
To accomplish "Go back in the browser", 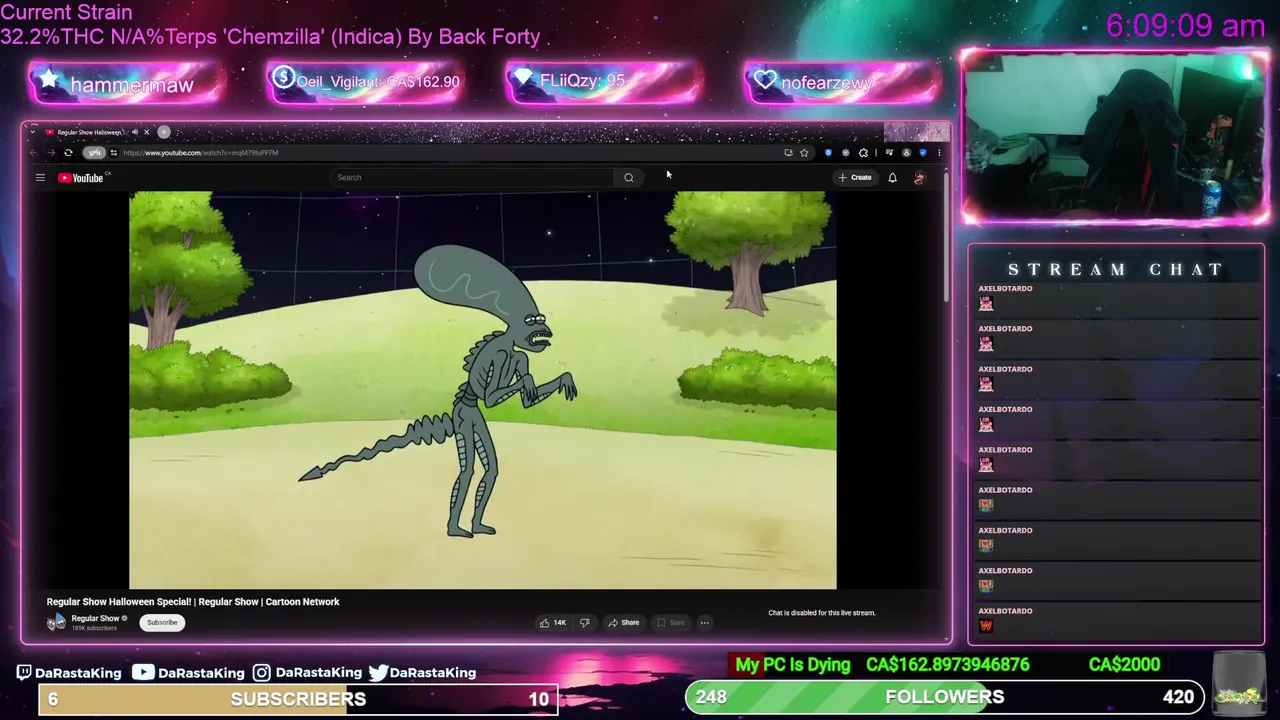I will (x=34, y=153).
